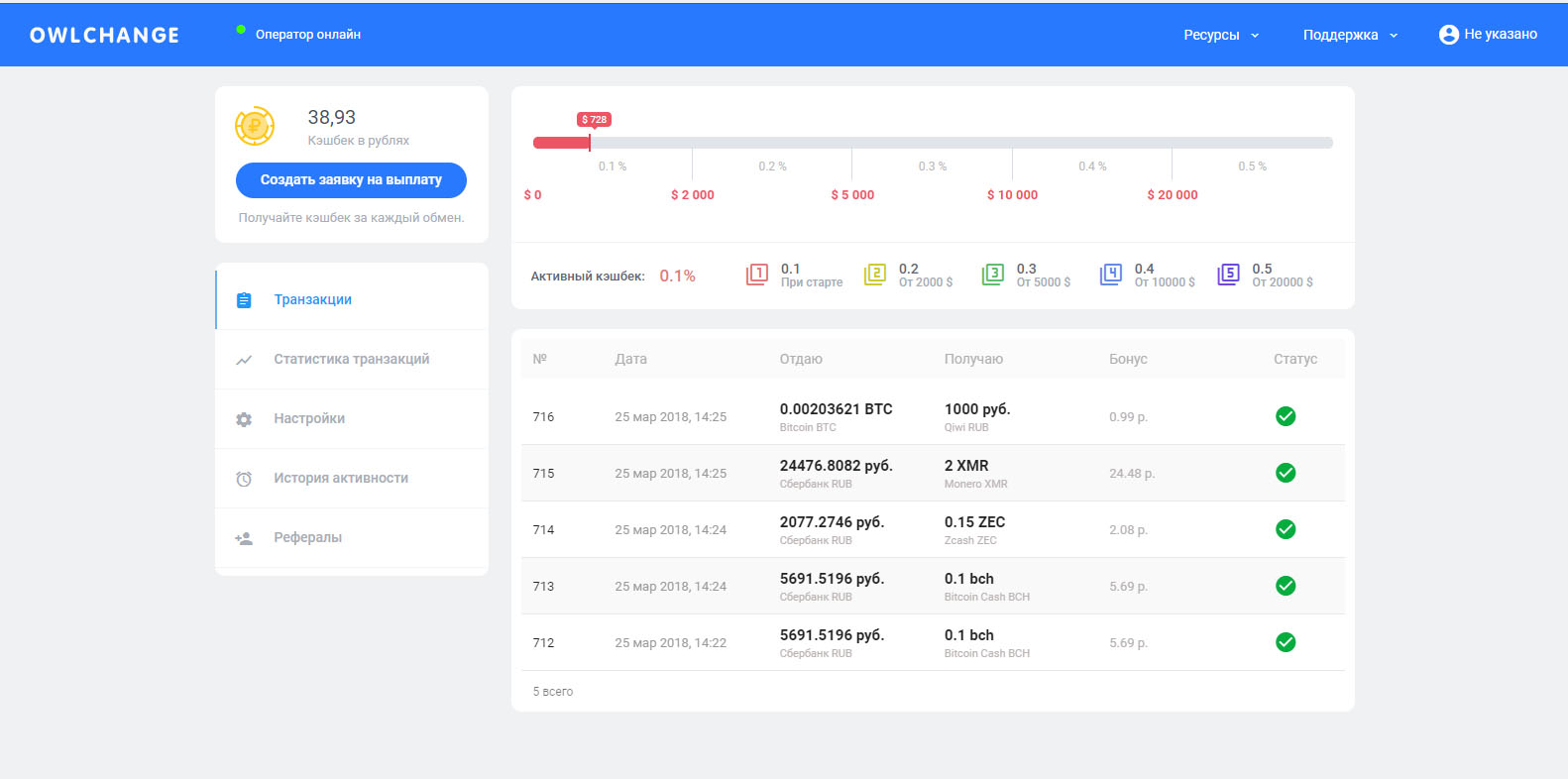
Task: Click green status checkmark for transaction 716
Action: point(1286,416)
